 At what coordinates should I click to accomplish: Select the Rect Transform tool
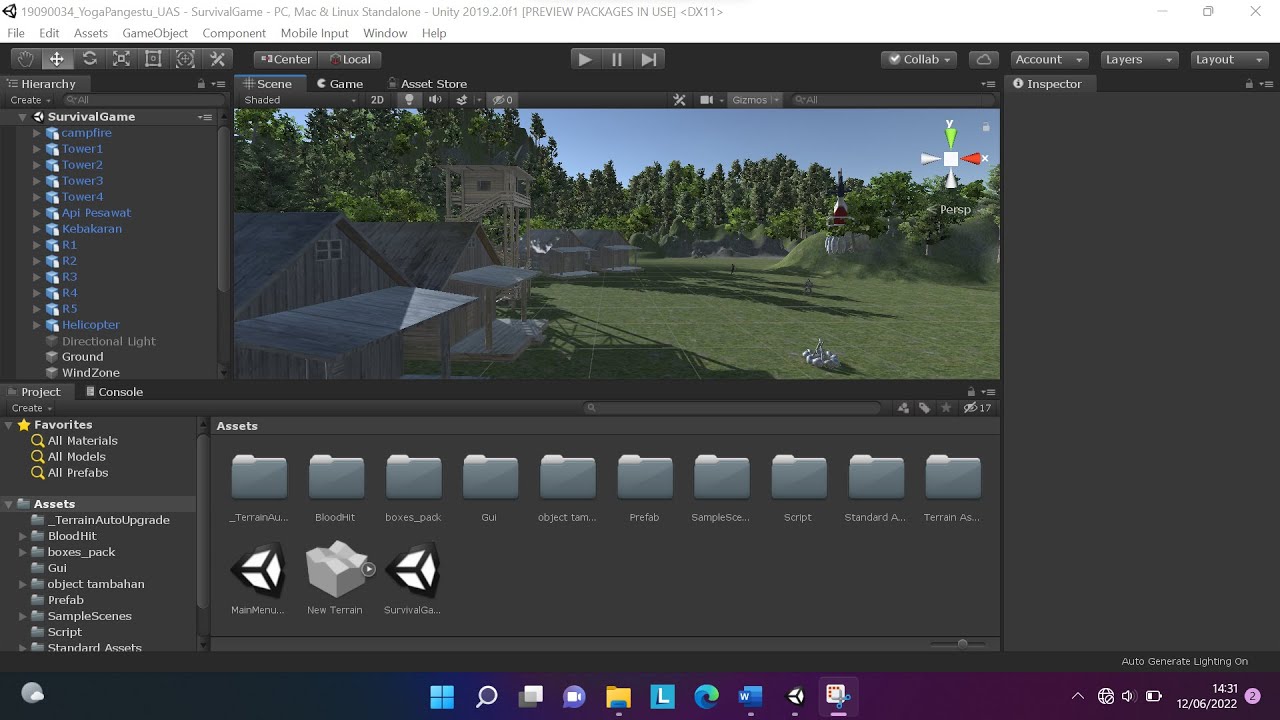pos(153,59)
